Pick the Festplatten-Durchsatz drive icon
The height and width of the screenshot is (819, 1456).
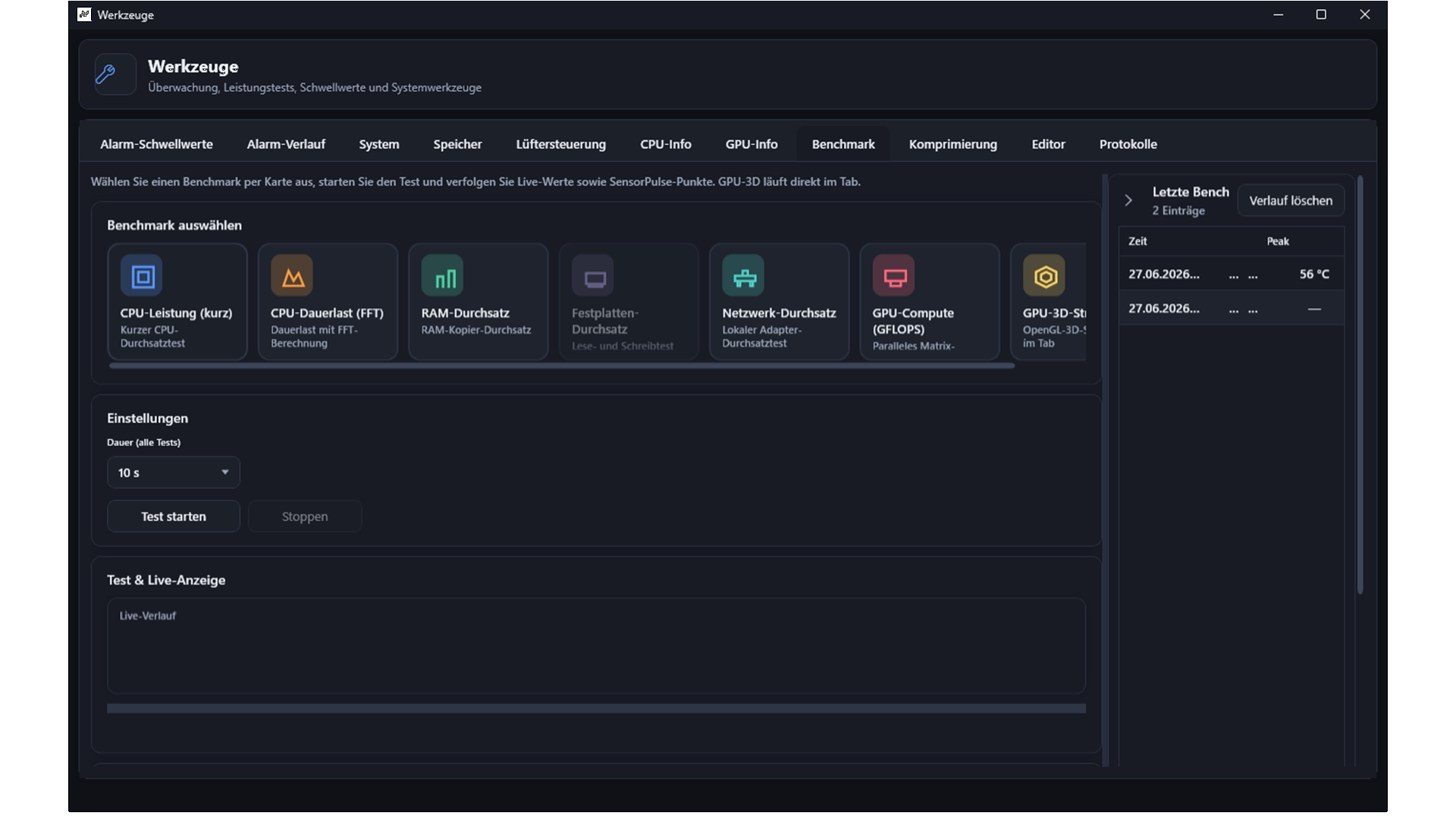pos(593,276)
